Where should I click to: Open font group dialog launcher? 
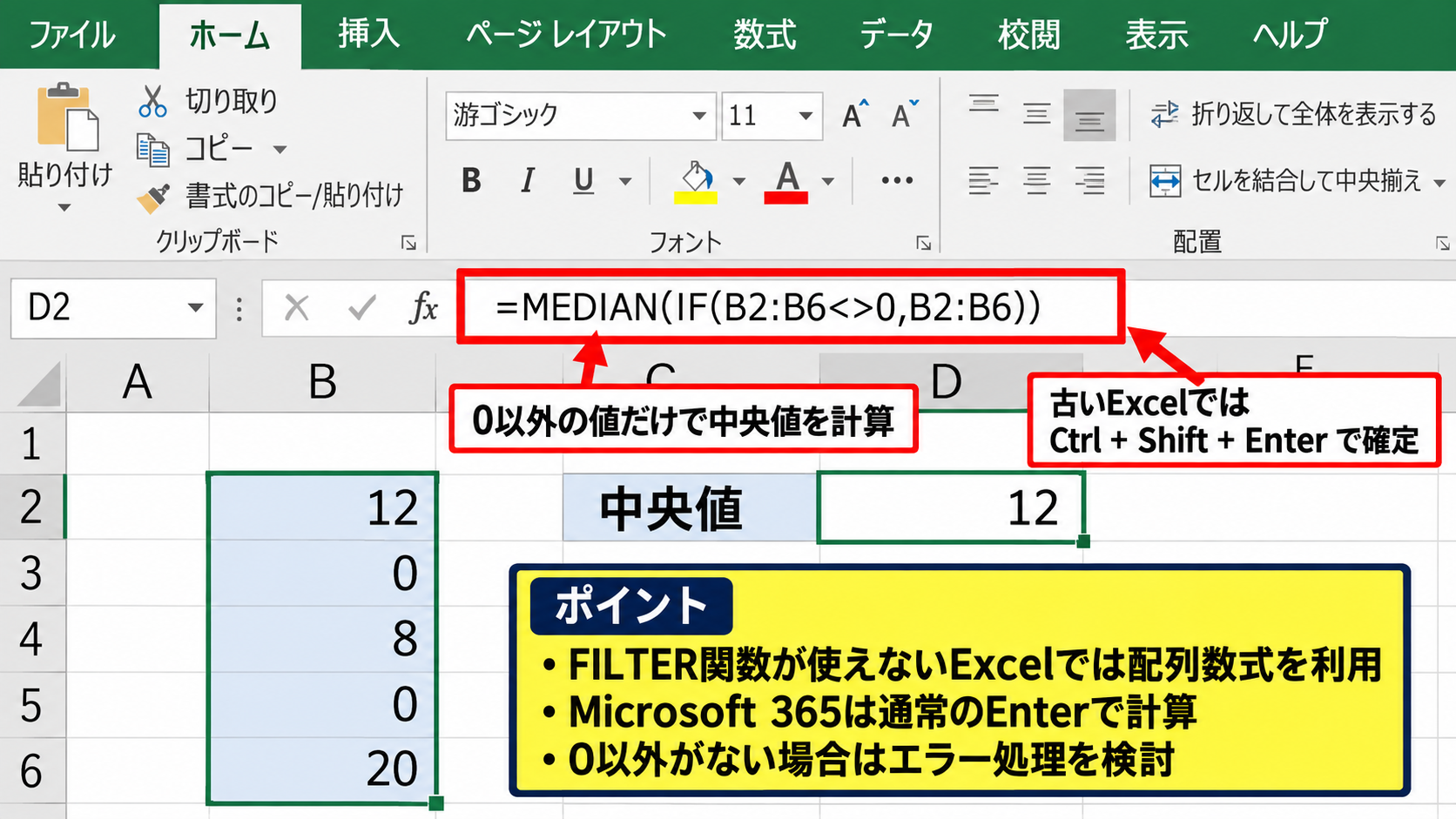click(924, 243)
